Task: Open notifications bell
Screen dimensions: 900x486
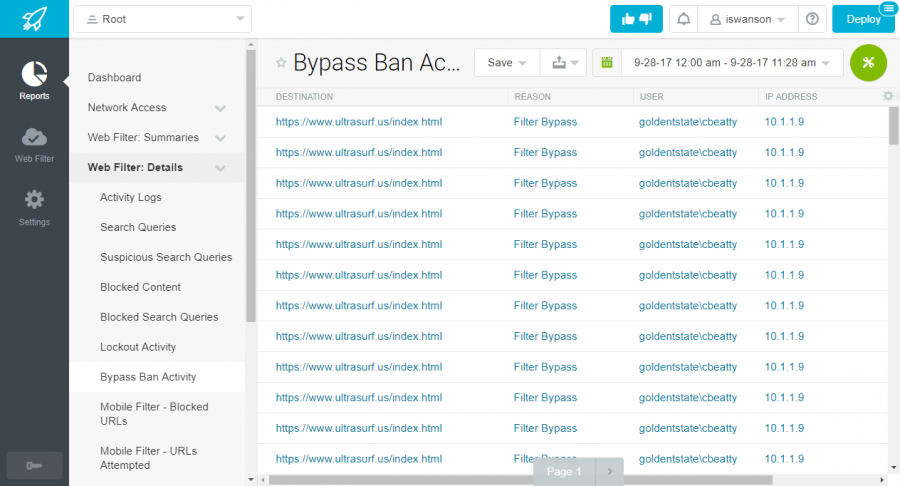Action: click(x=683, y=19)
